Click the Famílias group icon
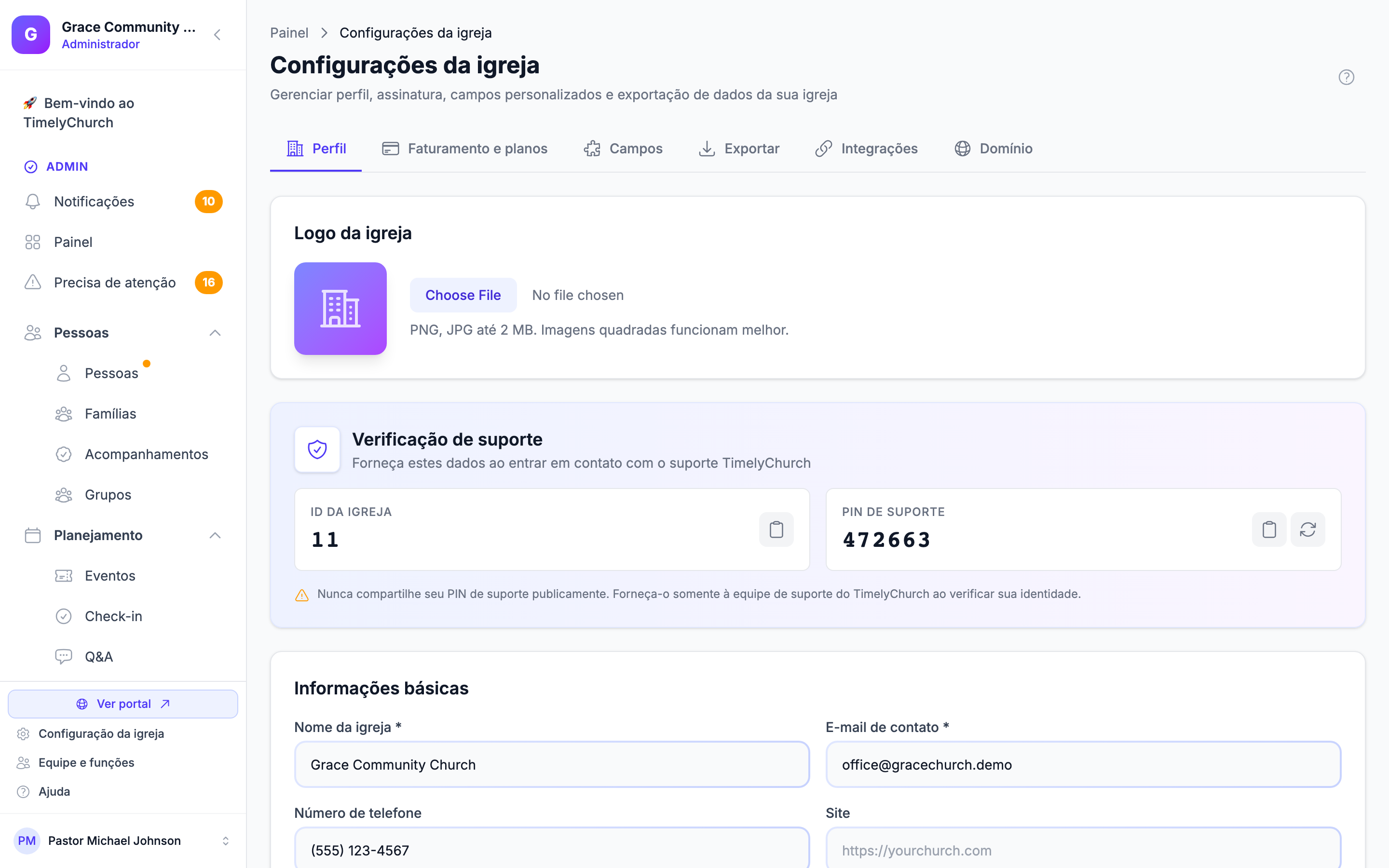The height and width of the screenshot is (868, 1389). (64, 414)
